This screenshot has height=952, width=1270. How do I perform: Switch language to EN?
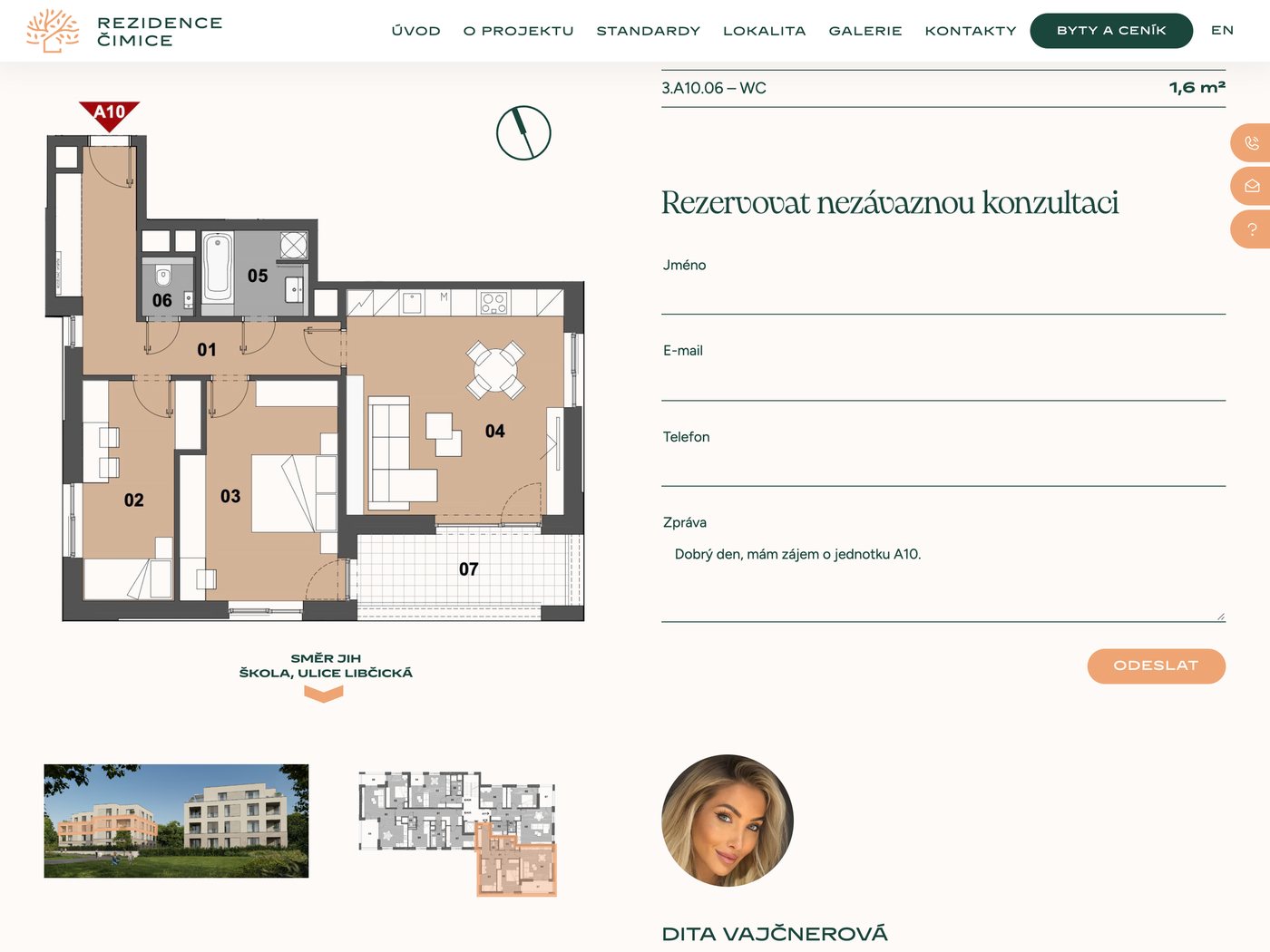click(1223, 30)
